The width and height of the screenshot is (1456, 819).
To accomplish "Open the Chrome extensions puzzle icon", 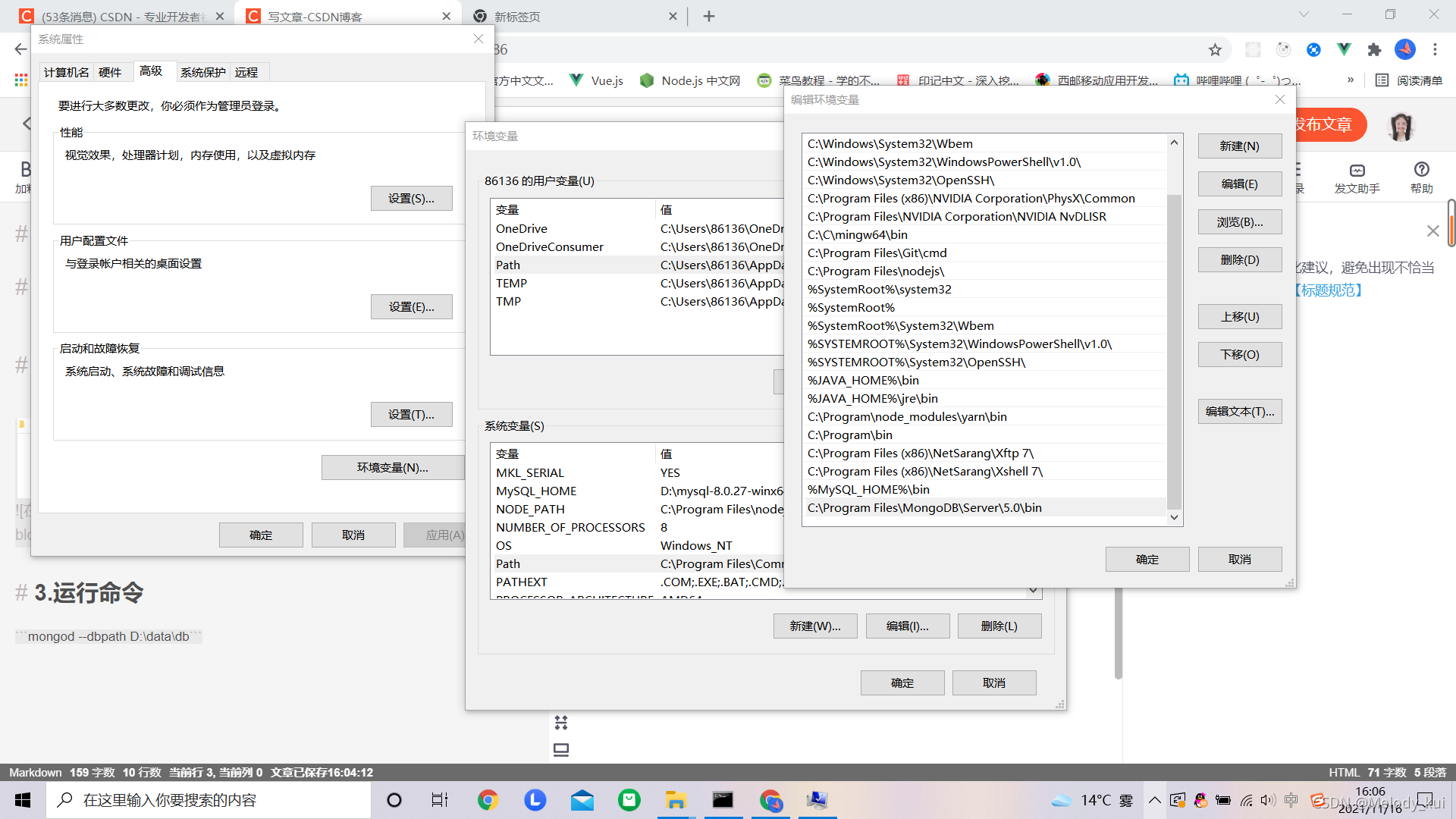I will [1374, 50].
